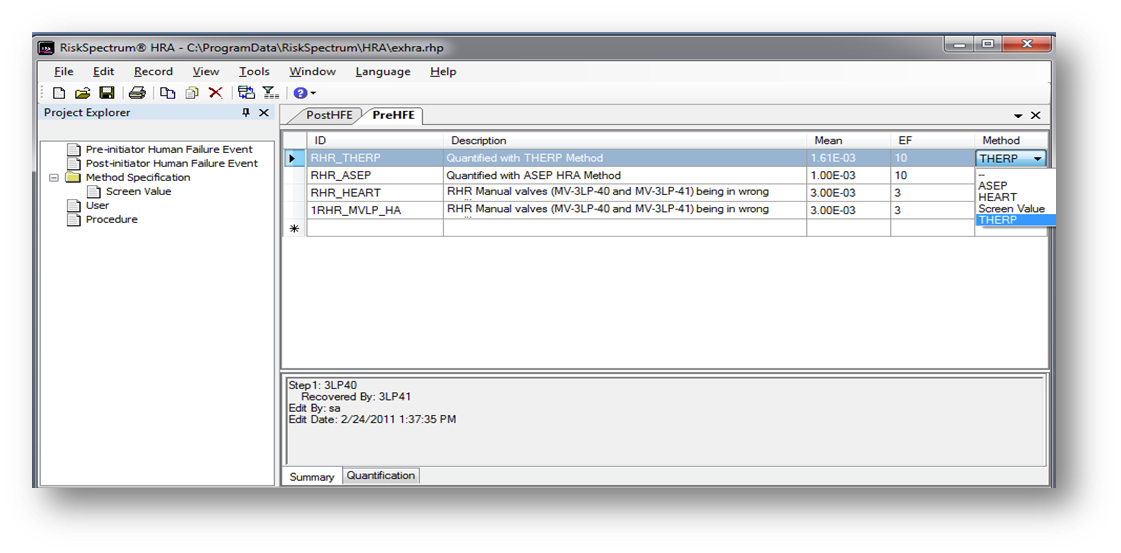Pick Screen Value in the Method list
The image size is (1121, 553).
[1011, 209]
